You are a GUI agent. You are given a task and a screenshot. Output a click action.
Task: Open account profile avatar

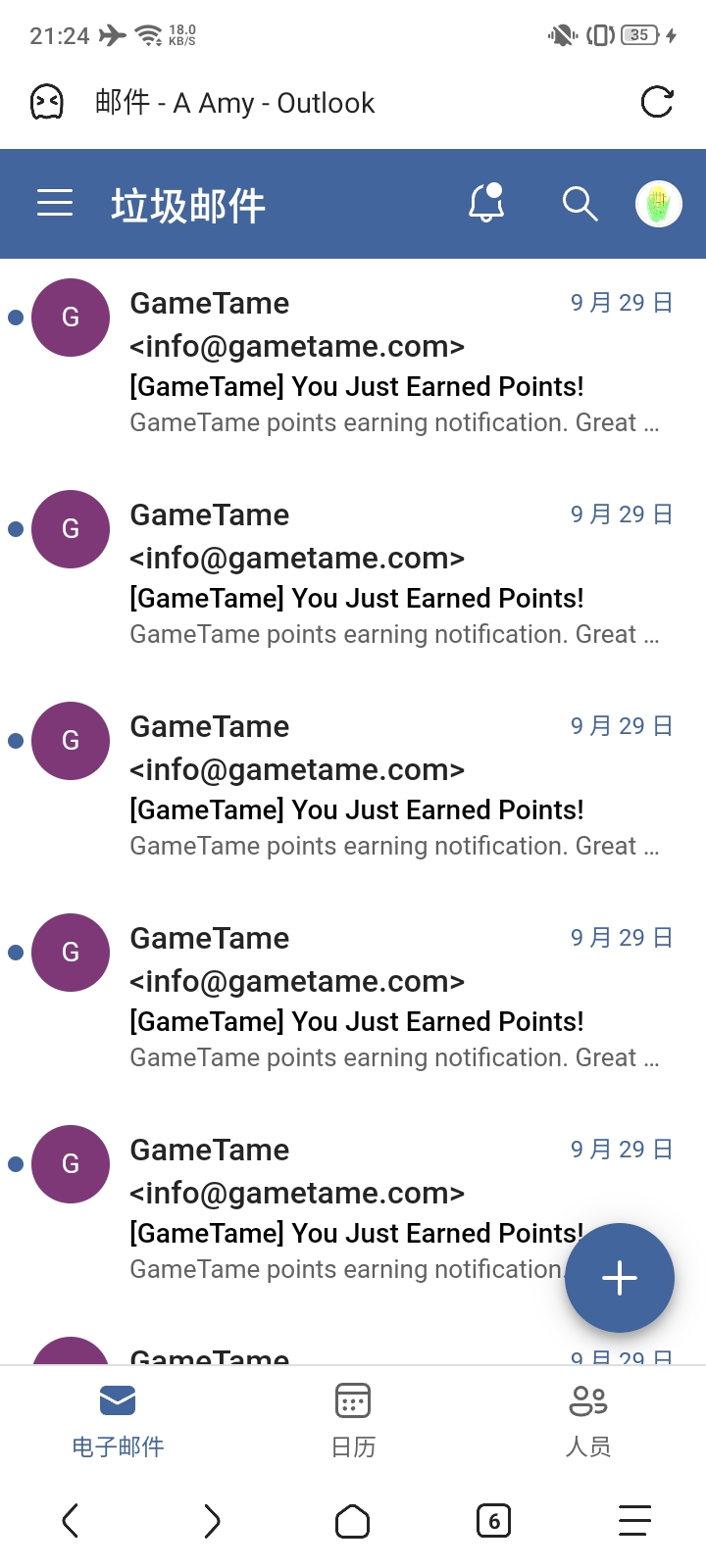tap(659, 204)
